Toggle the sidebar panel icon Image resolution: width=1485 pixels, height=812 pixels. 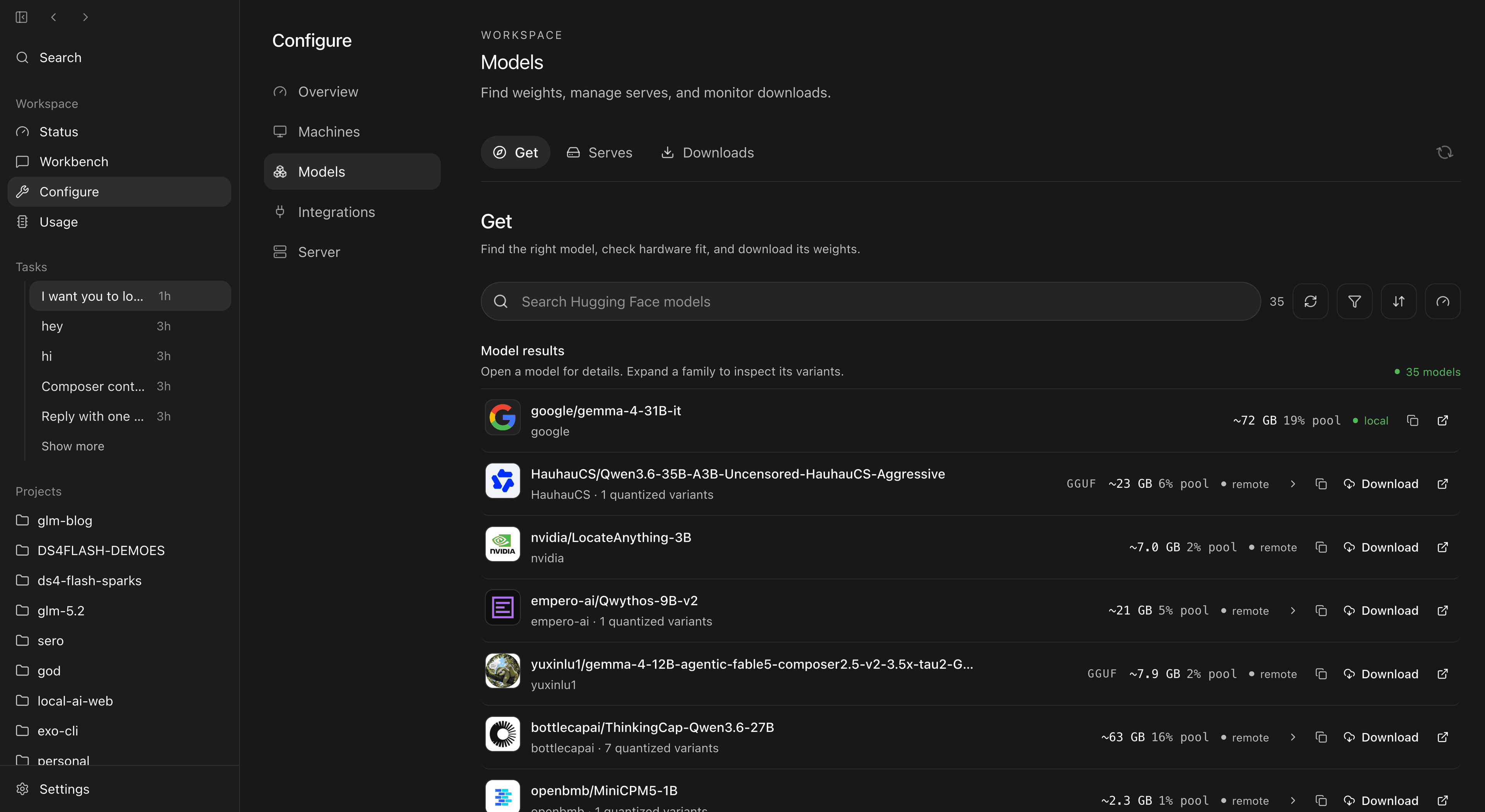tap(22, 17)
